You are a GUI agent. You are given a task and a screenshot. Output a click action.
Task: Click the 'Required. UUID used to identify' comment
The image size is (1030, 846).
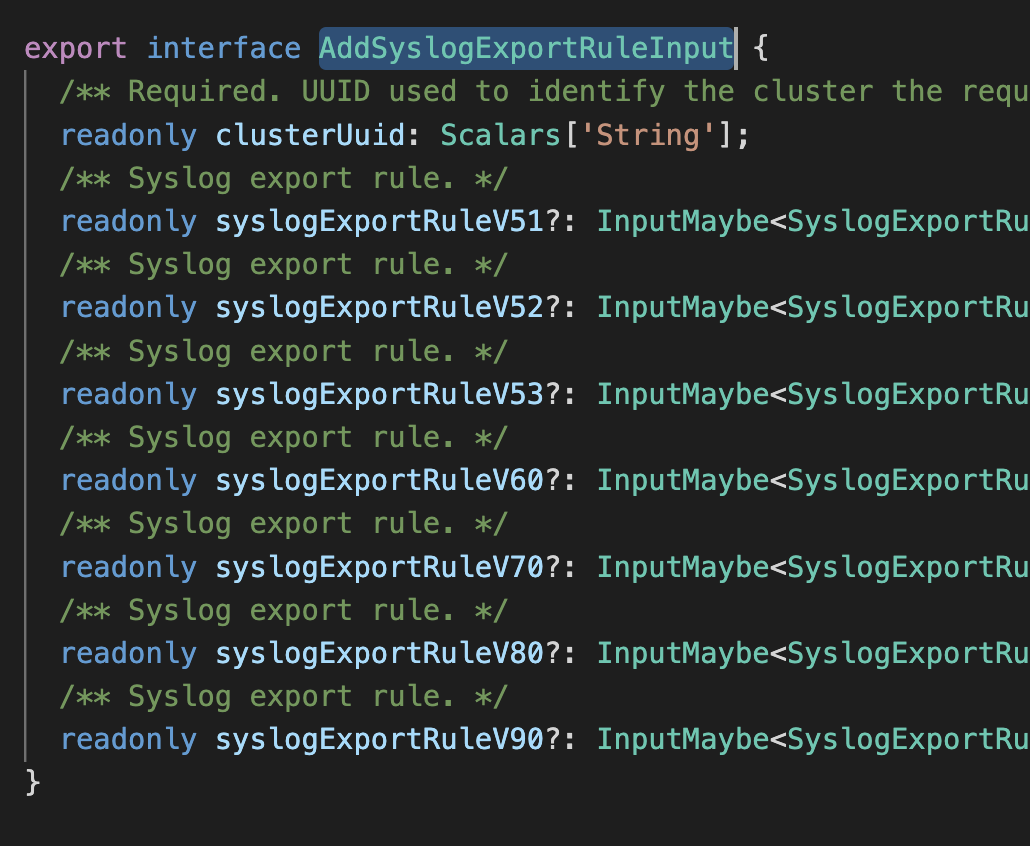(545, 92)
